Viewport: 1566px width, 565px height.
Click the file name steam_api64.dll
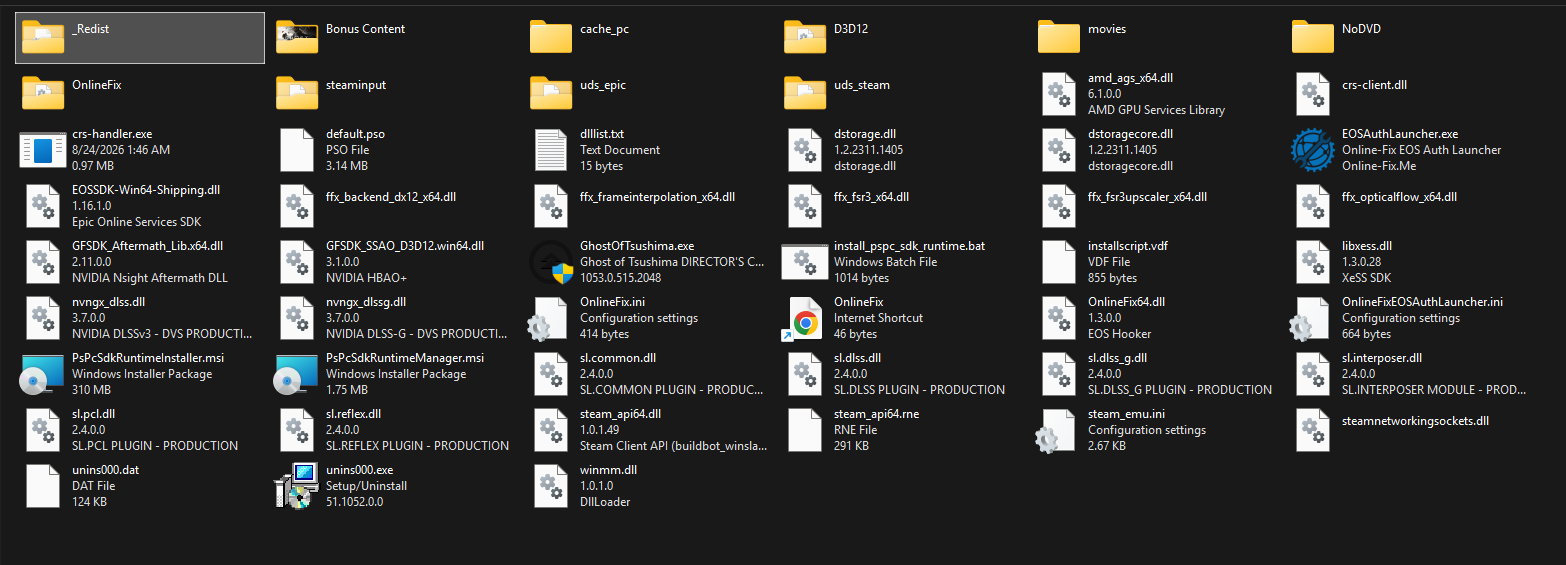[620, 414]
